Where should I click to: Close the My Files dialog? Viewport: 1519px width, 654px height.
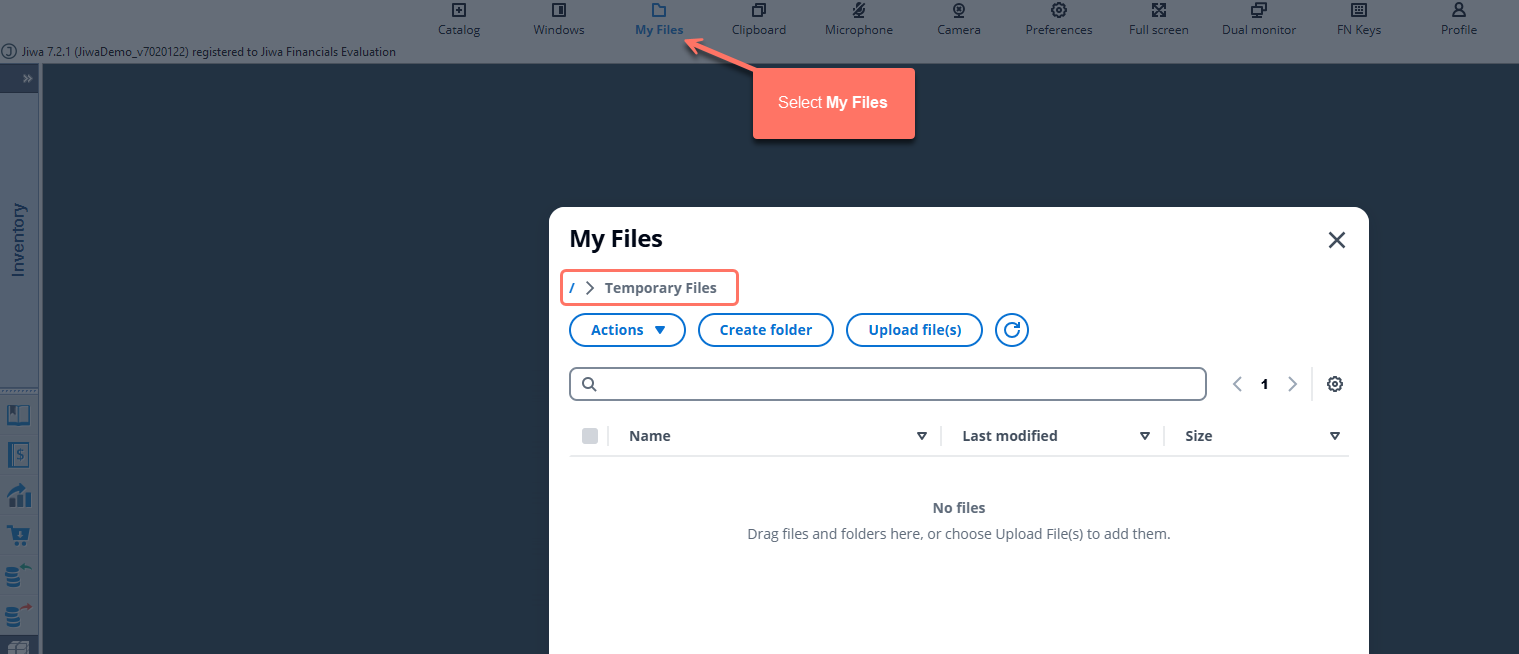coord(1337,240)
